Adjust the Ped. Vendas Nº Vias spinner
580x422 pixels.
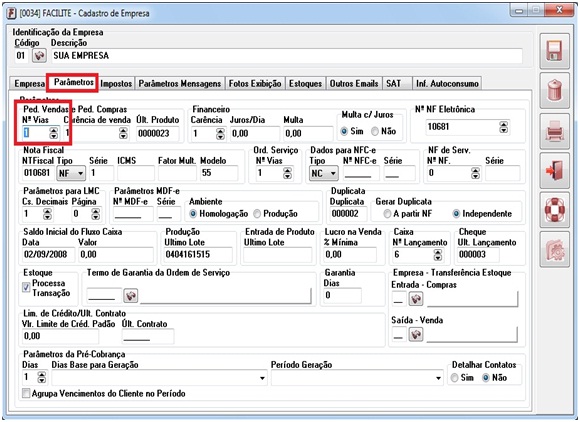pyautogui.click(x=54, y=133)
